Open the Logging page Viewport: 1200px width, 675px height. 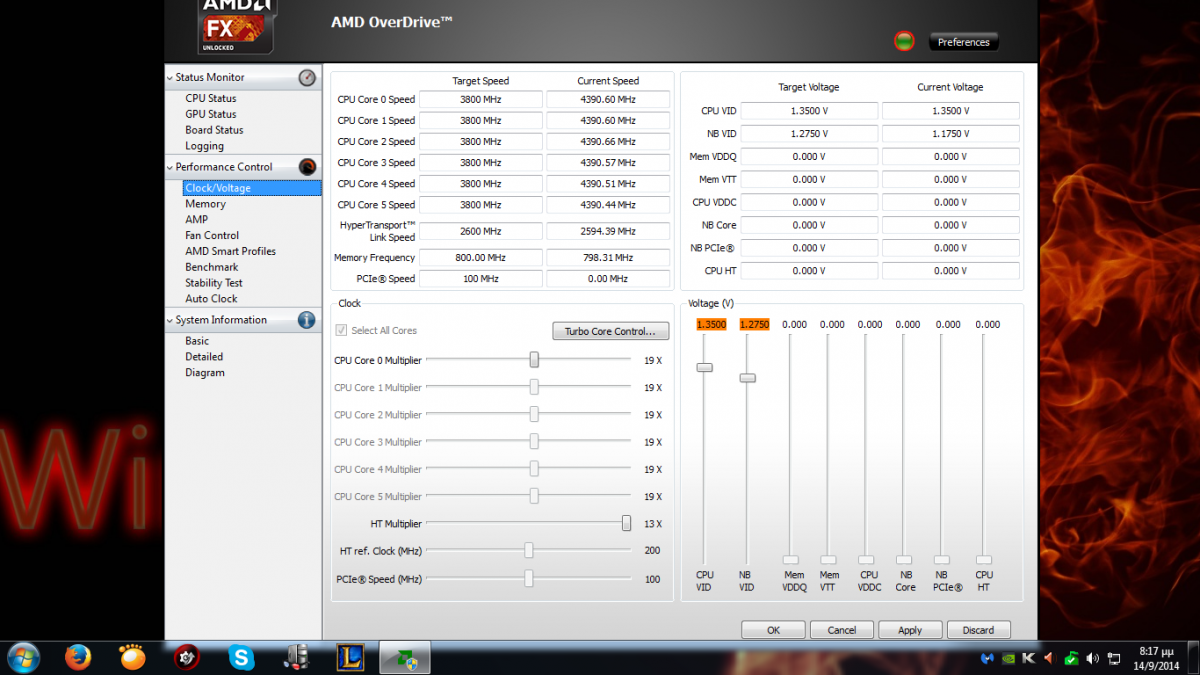pyautogui.click(x=204, y=146)
